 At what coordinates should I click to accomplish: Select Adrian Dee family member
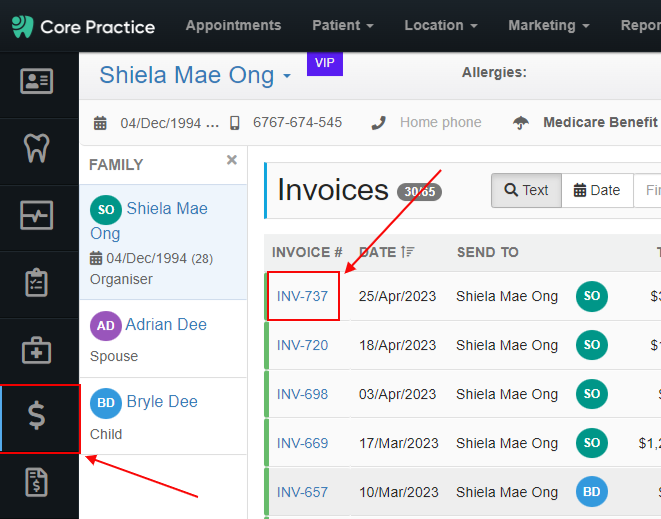tap(166, 325)
